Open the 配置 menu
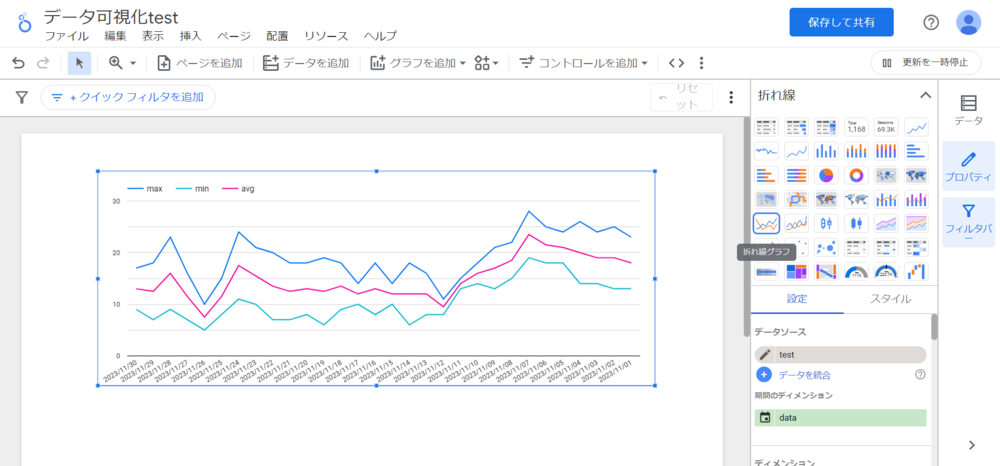 277,36
